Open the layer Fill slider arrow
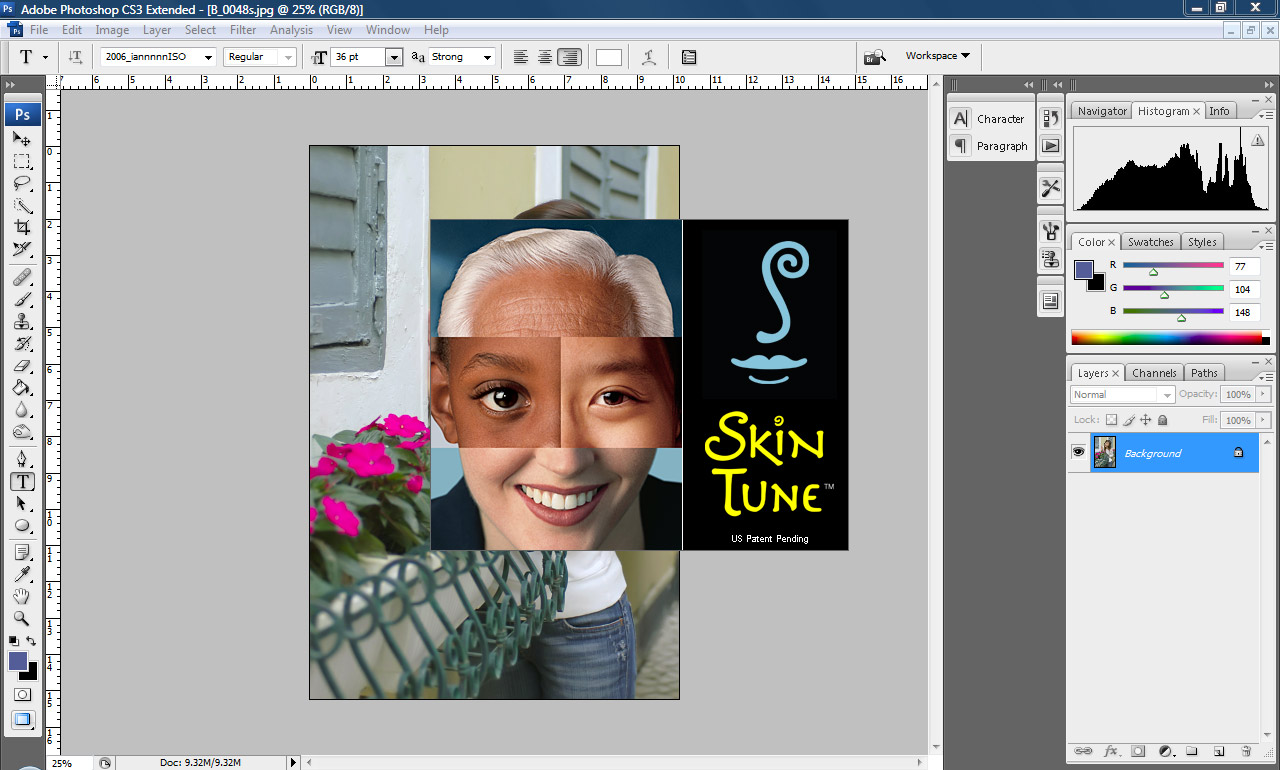The height and width of the screenshot is (770, 1280). pyautogui.click(x=1263, y=420)
